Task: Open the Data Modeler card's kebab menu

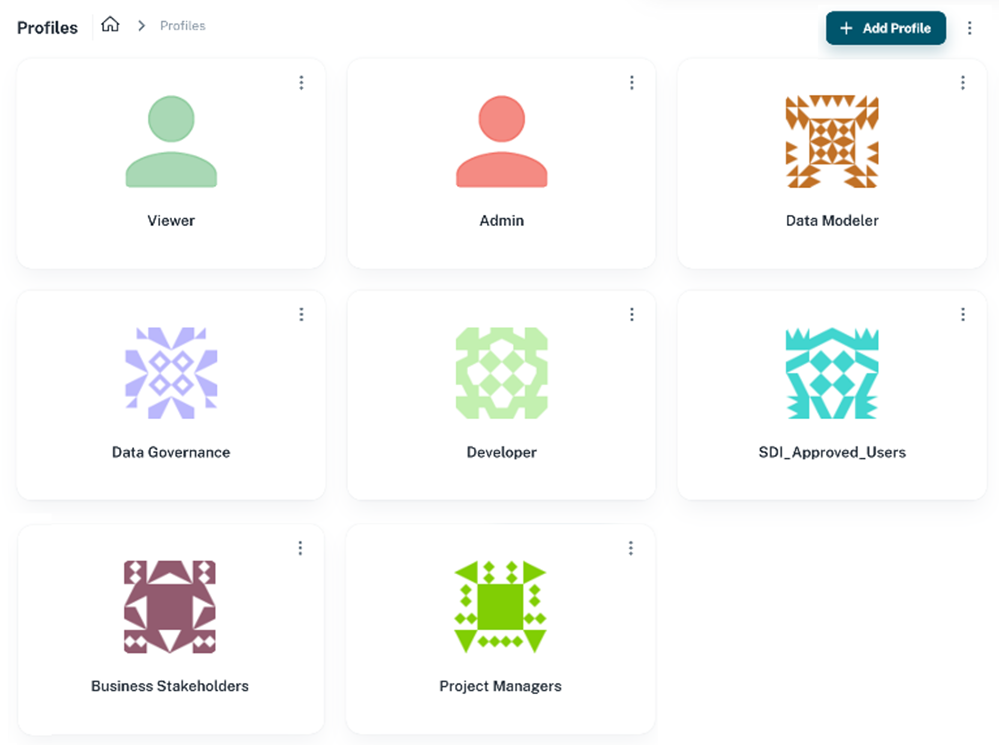Action: point(963,83)
